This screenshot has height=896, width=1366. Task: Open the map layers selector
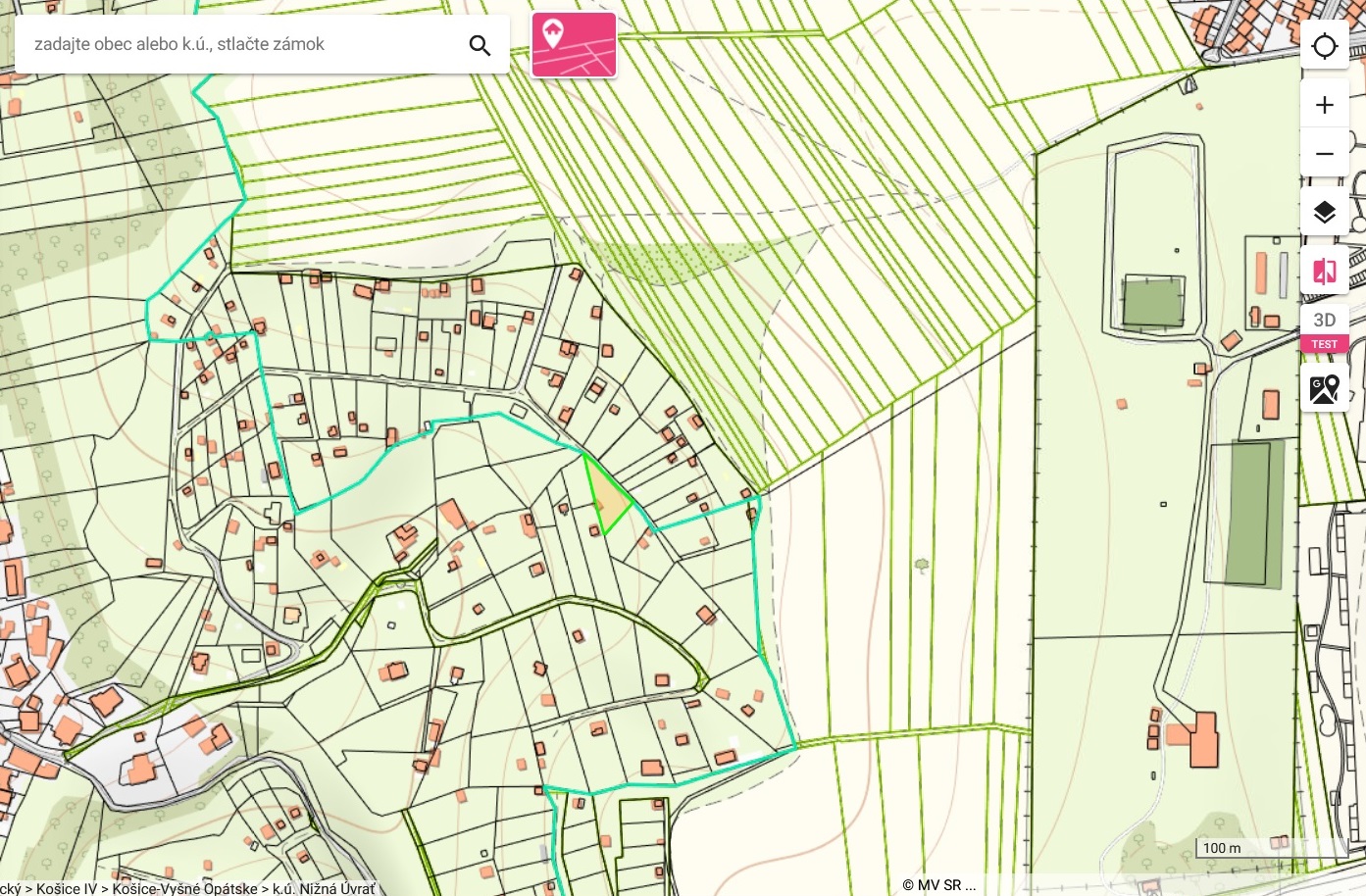[1325, 212]
